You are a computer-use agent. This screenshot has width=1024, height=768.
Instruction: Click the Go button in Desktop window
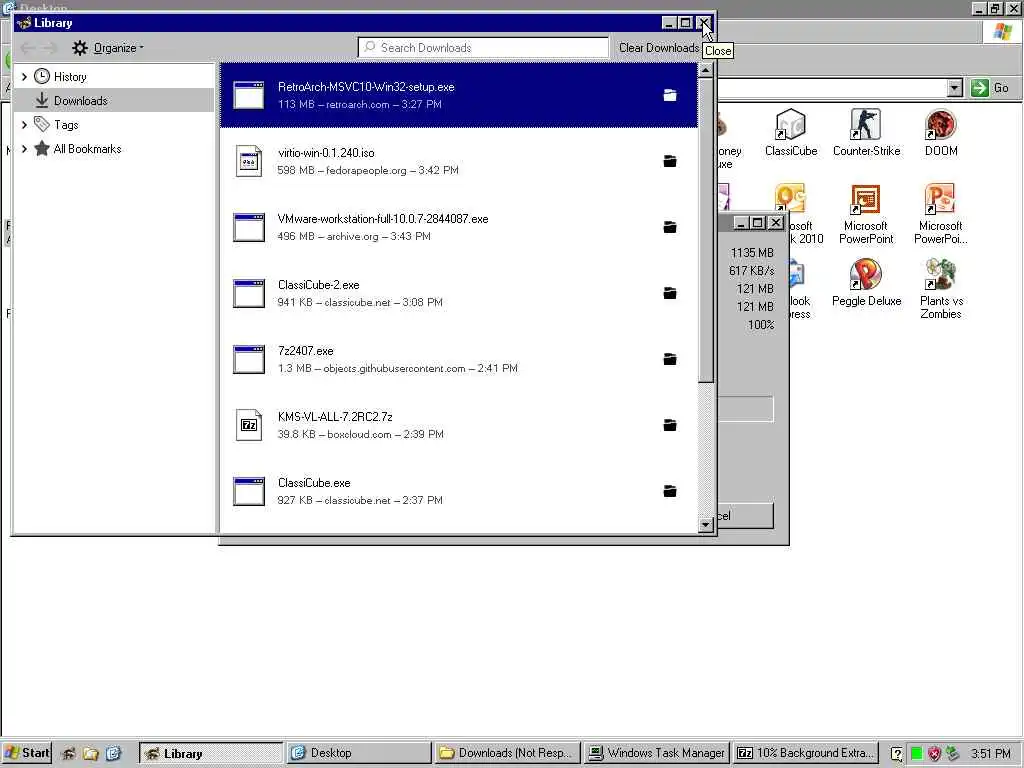[x=990, y=88]
